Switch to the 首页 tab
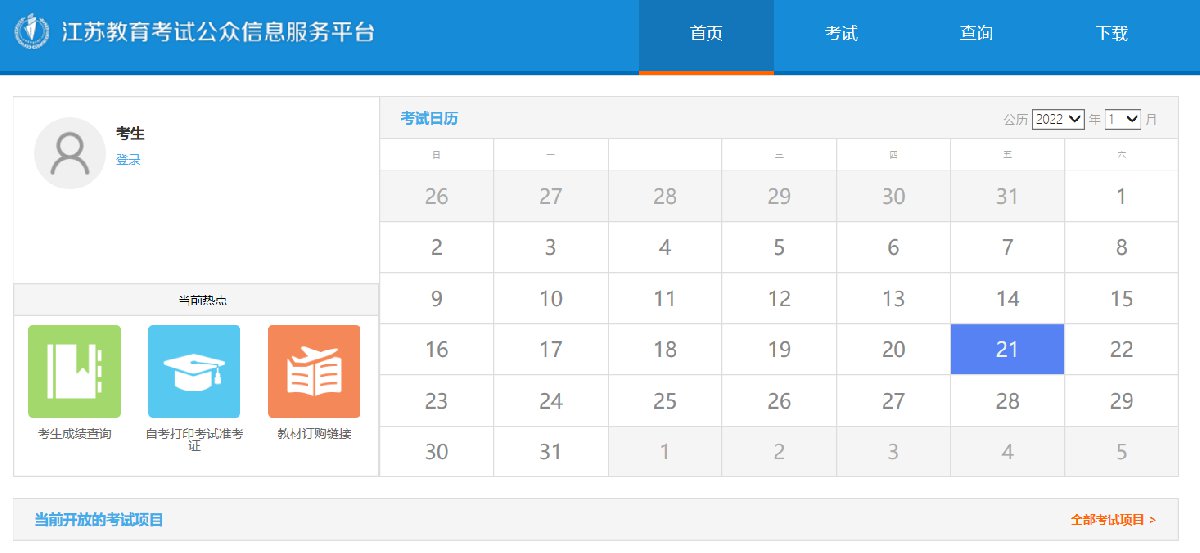The width and height of the screenshot is (1200, 553). pyautogui.click(x=706, y=34)
